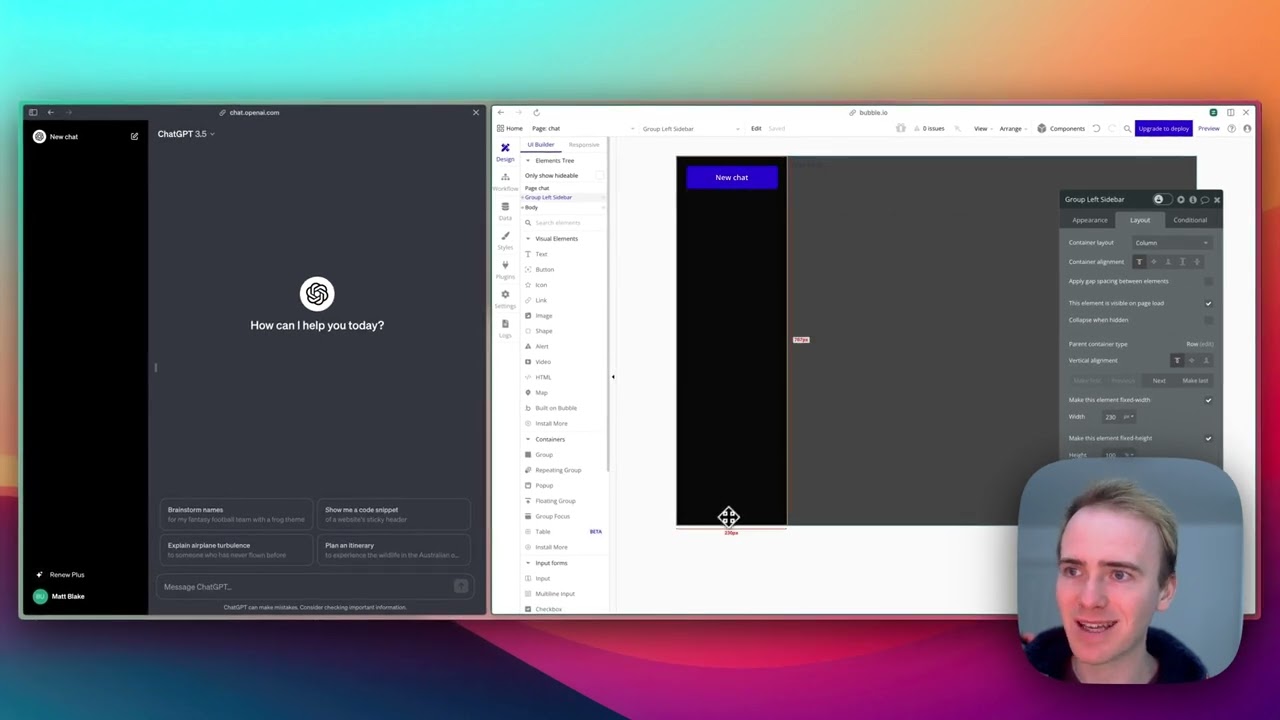Toggle Apply gap spacing between elements checkbox
1280x720 pixels.
[1208, 281]
